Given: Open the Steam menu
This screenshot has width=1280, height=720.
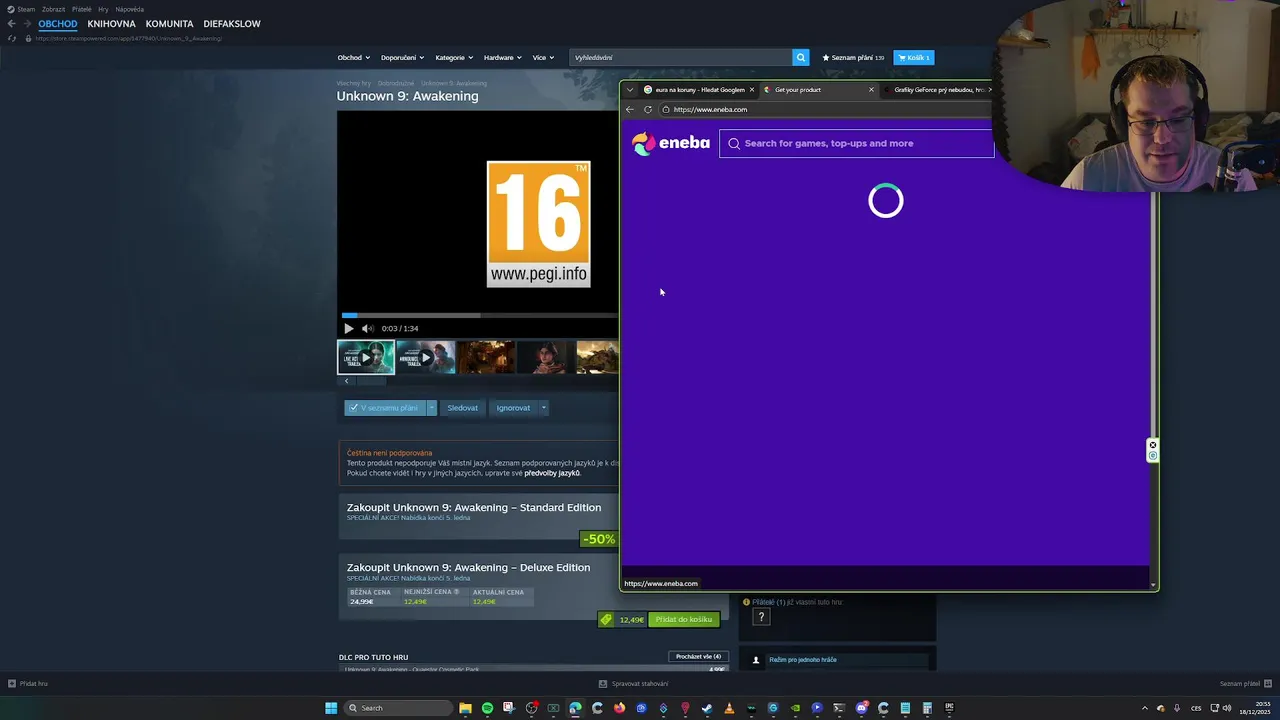Looking at the screenshot, I should coord(21,9).
